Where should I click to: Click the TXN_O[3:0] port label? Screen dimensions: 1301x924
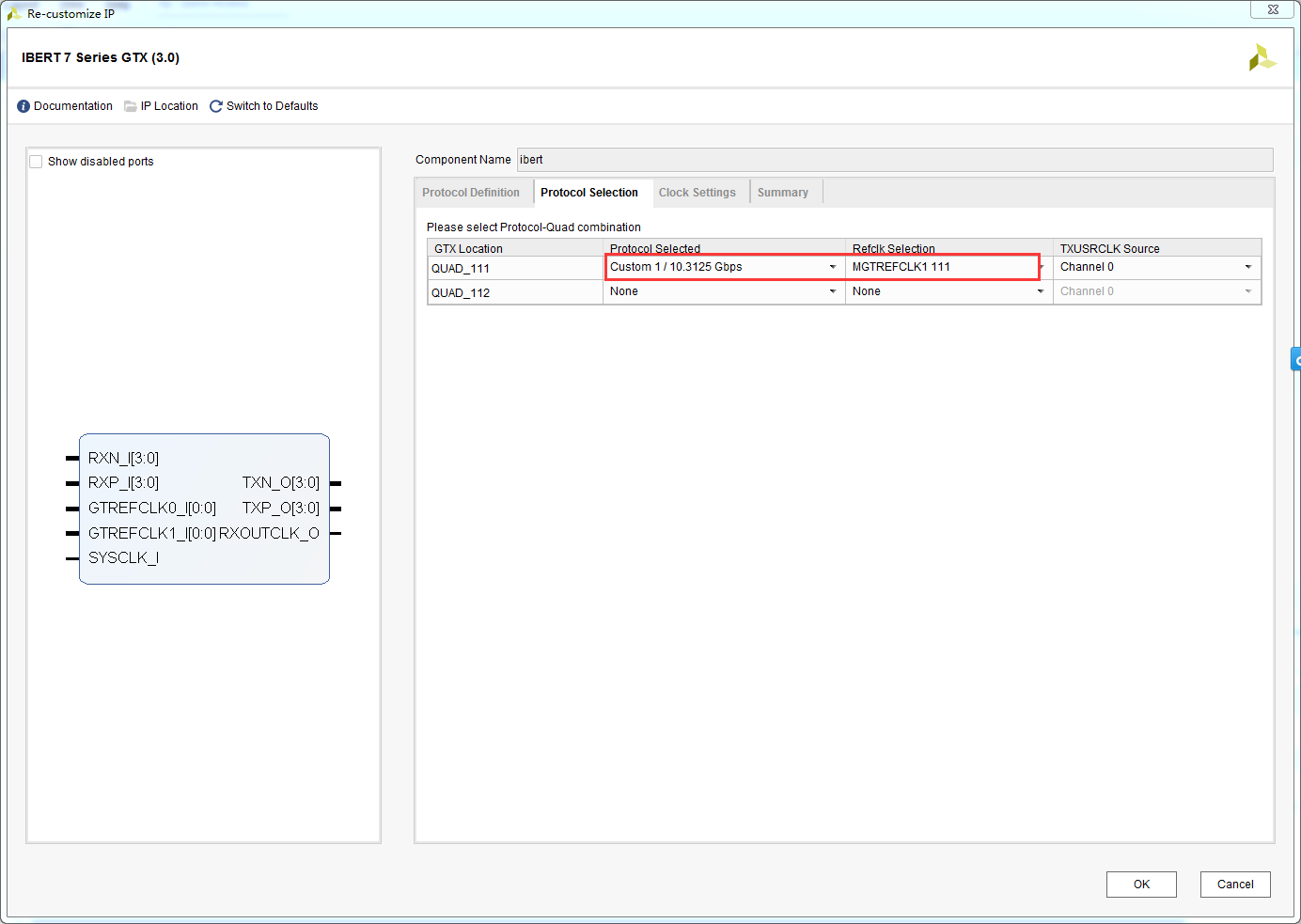281,482
